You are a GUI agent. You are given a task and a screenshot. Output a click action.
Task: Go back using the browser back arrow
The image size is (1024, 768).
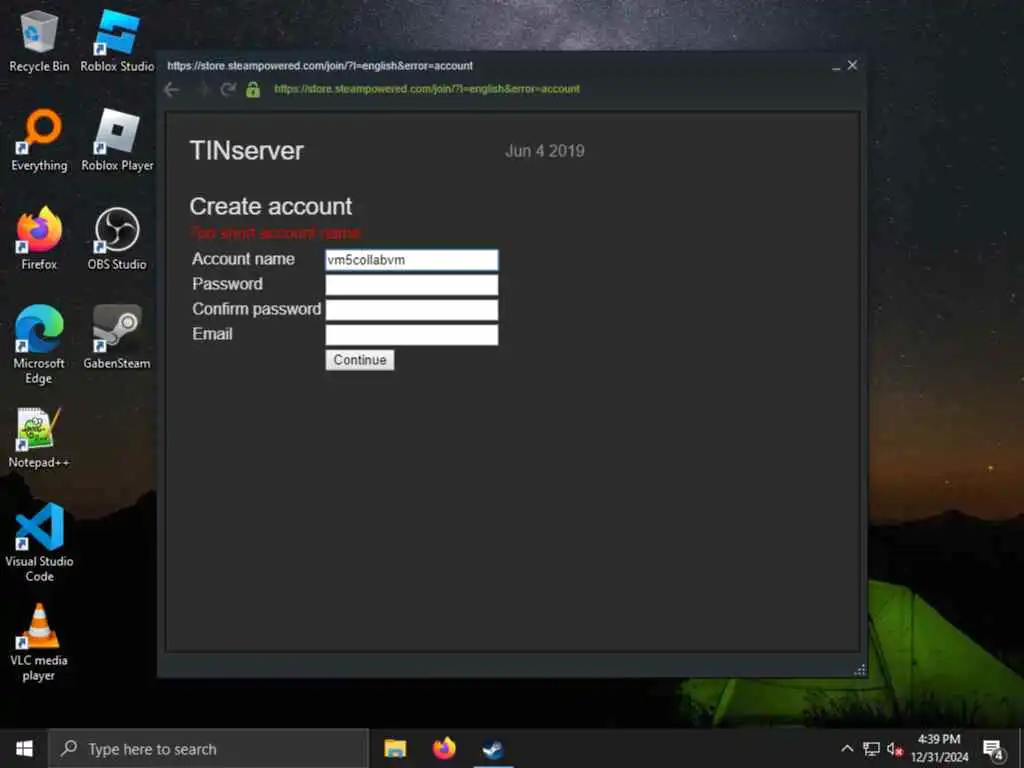pos(172,89)
